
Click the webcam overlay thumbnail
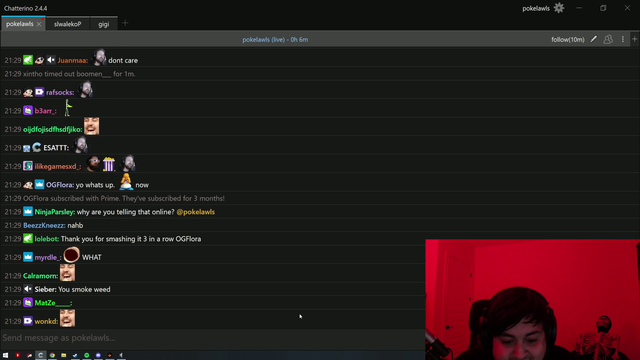click(x=532, y=300)
